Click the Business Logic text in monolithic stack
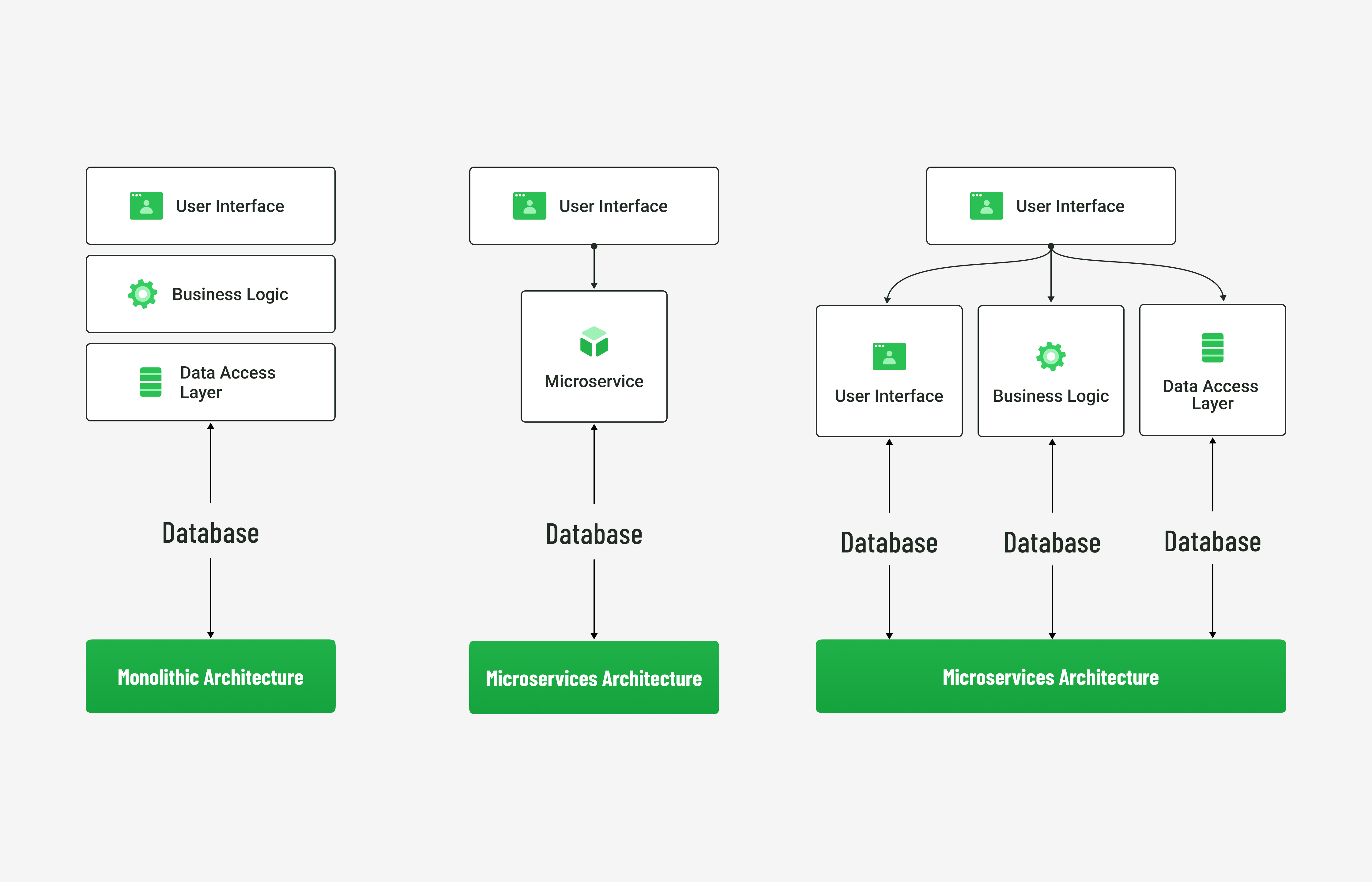This screenshot has height=882, width=1372. (230, 294)
